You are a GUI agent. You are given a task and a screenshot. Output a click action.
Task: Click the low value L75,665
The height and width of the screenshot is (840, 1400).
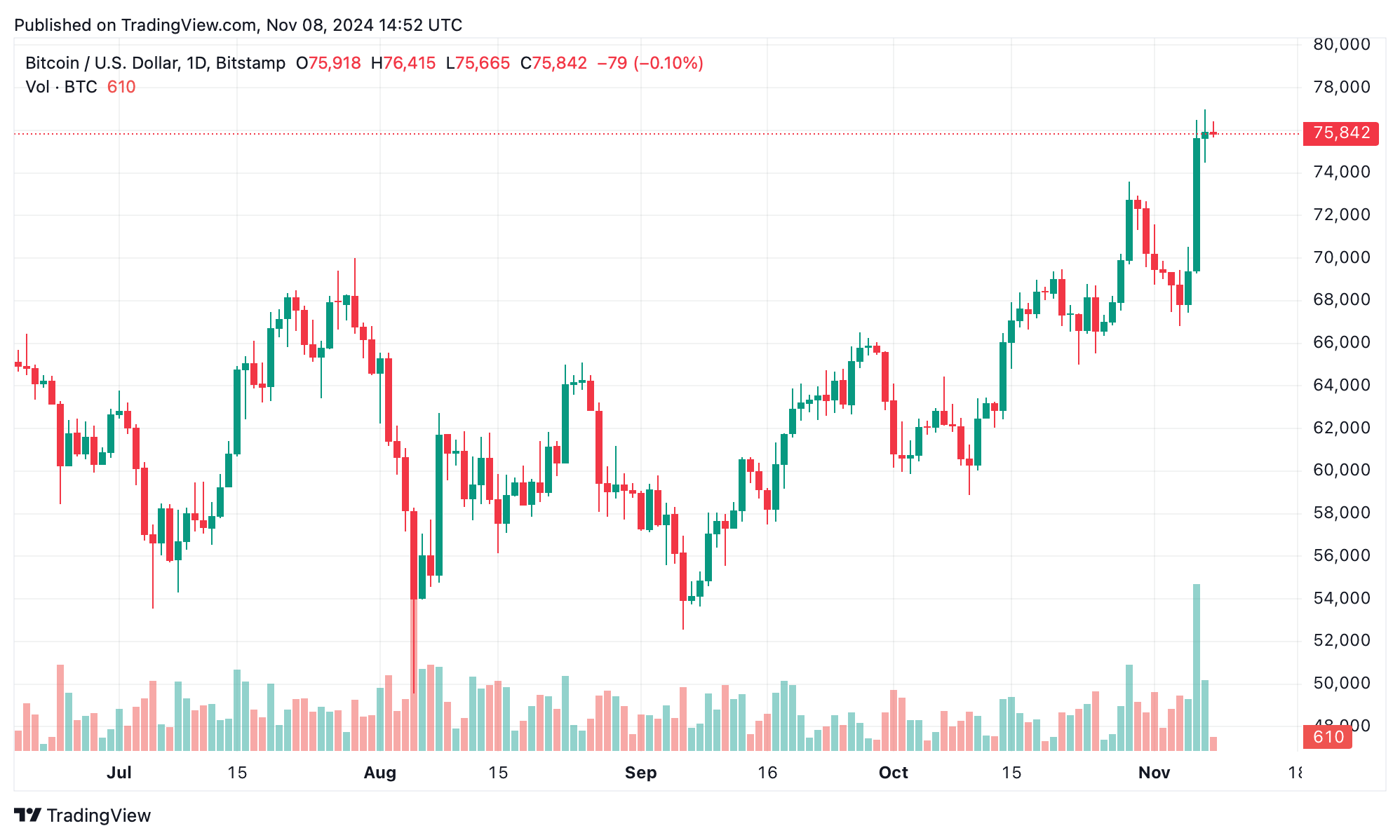tap(478, 63)
